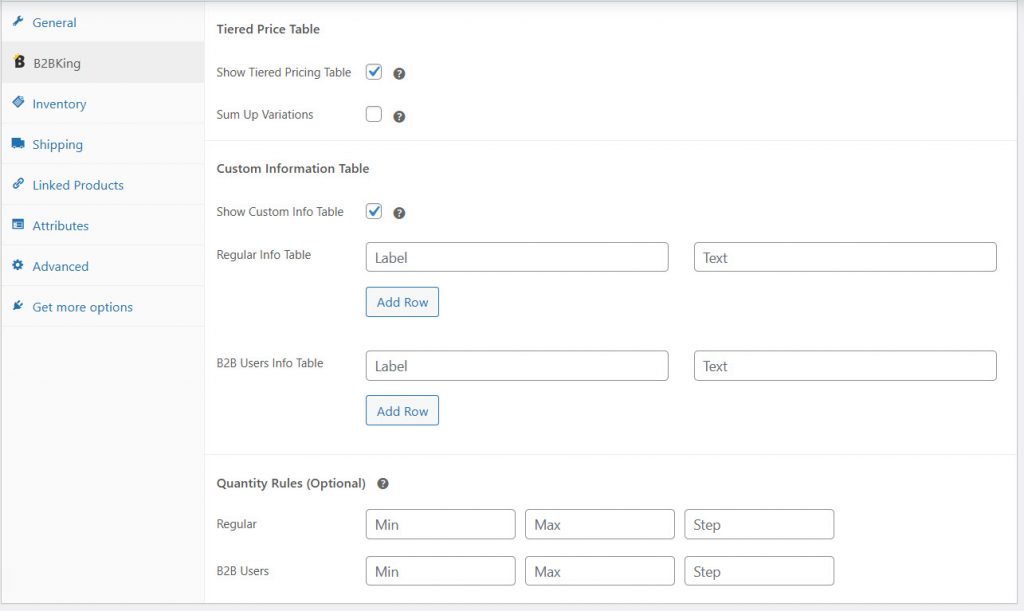This screenshot has height=611, width=1024.
Task: Toggle the Show Custom Info Table checkbox
Action: pyautogui.click(x=374, y=211)
